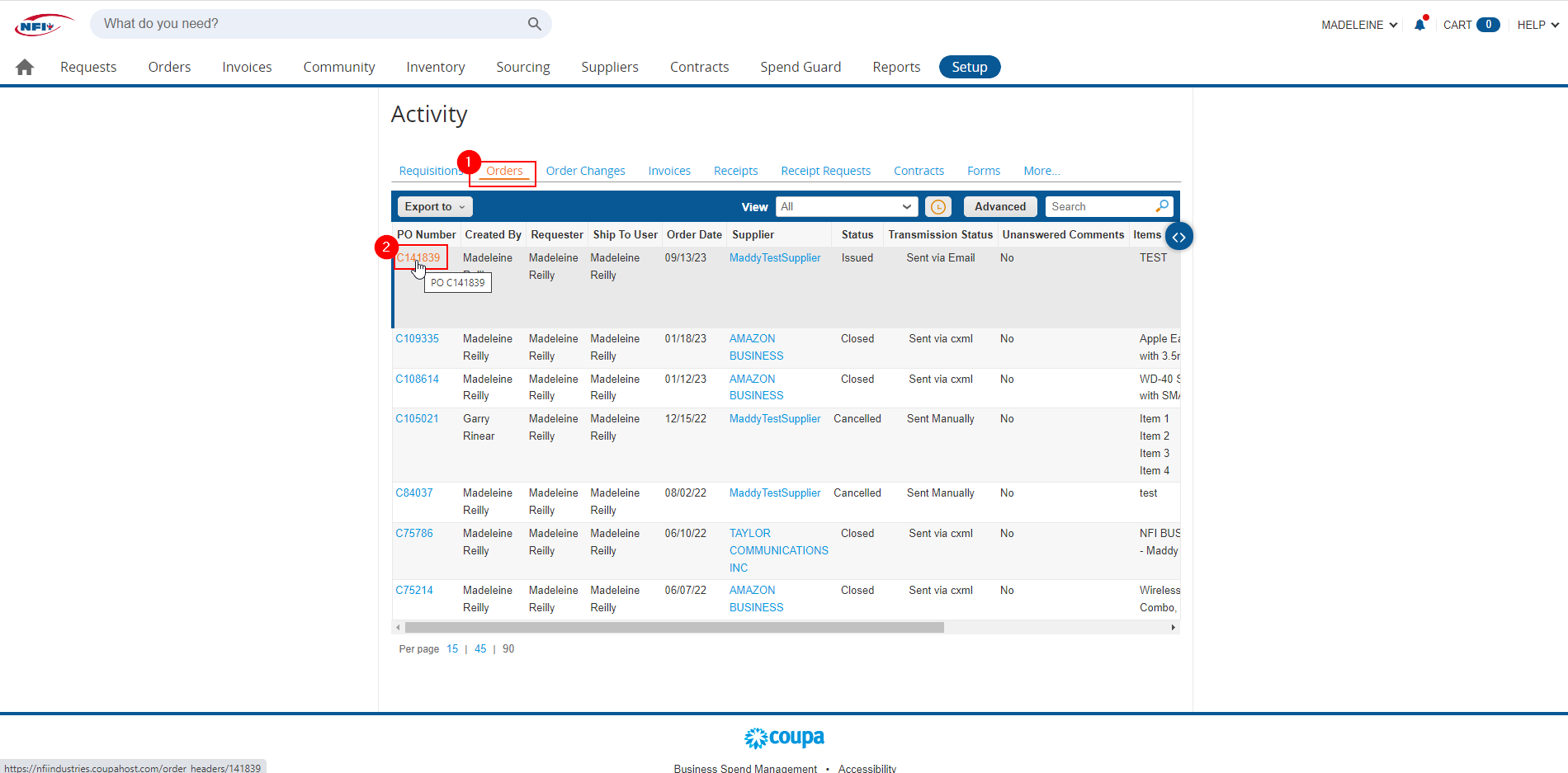This screenshot has width=1568, height=773.
Task: Switch to the Orders activity tab
Action: (x=504, y=171)
